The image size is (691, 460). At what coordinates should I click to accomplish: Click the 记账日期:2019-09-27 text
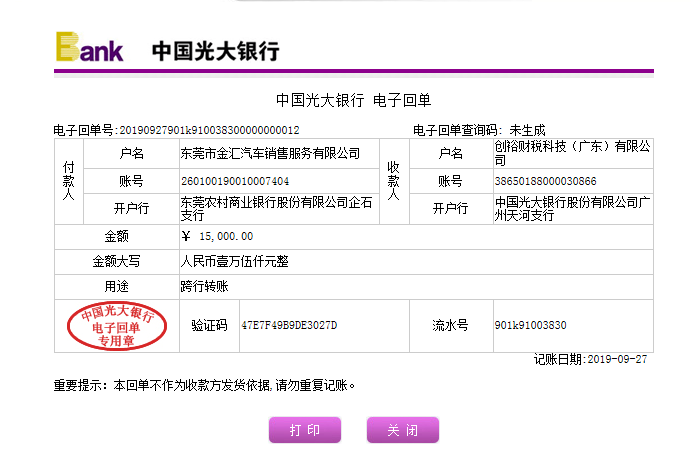tap(590, 360)
